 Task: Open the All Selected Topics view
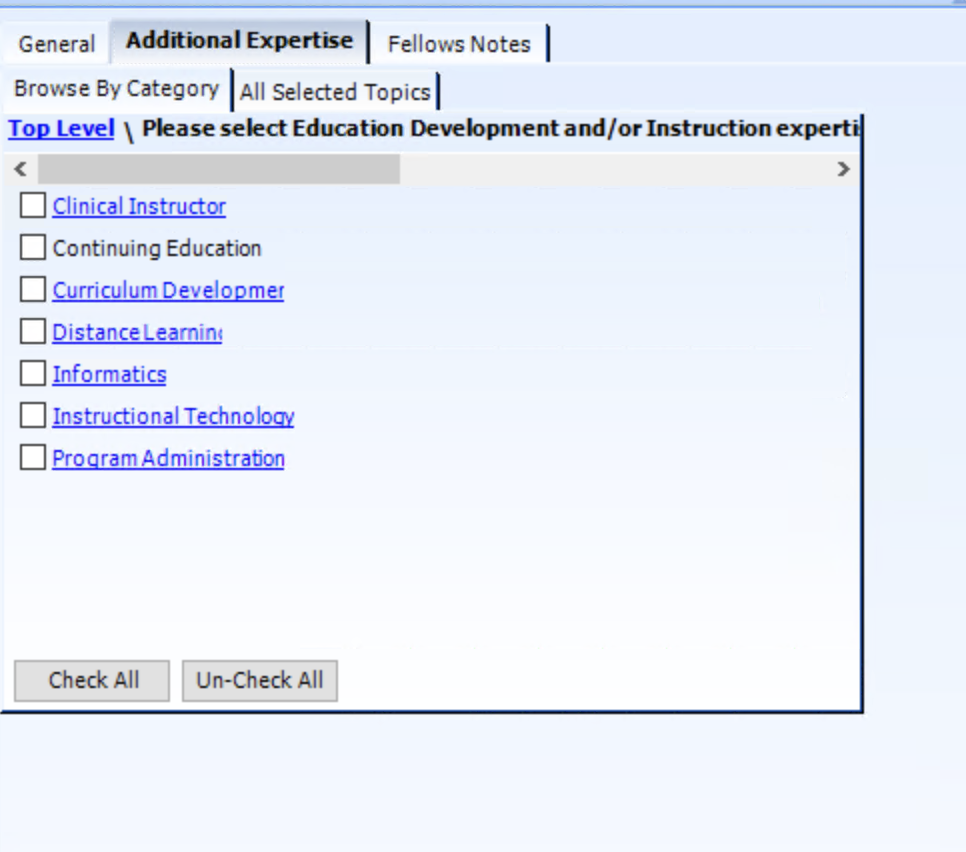(x=336, y=91)
